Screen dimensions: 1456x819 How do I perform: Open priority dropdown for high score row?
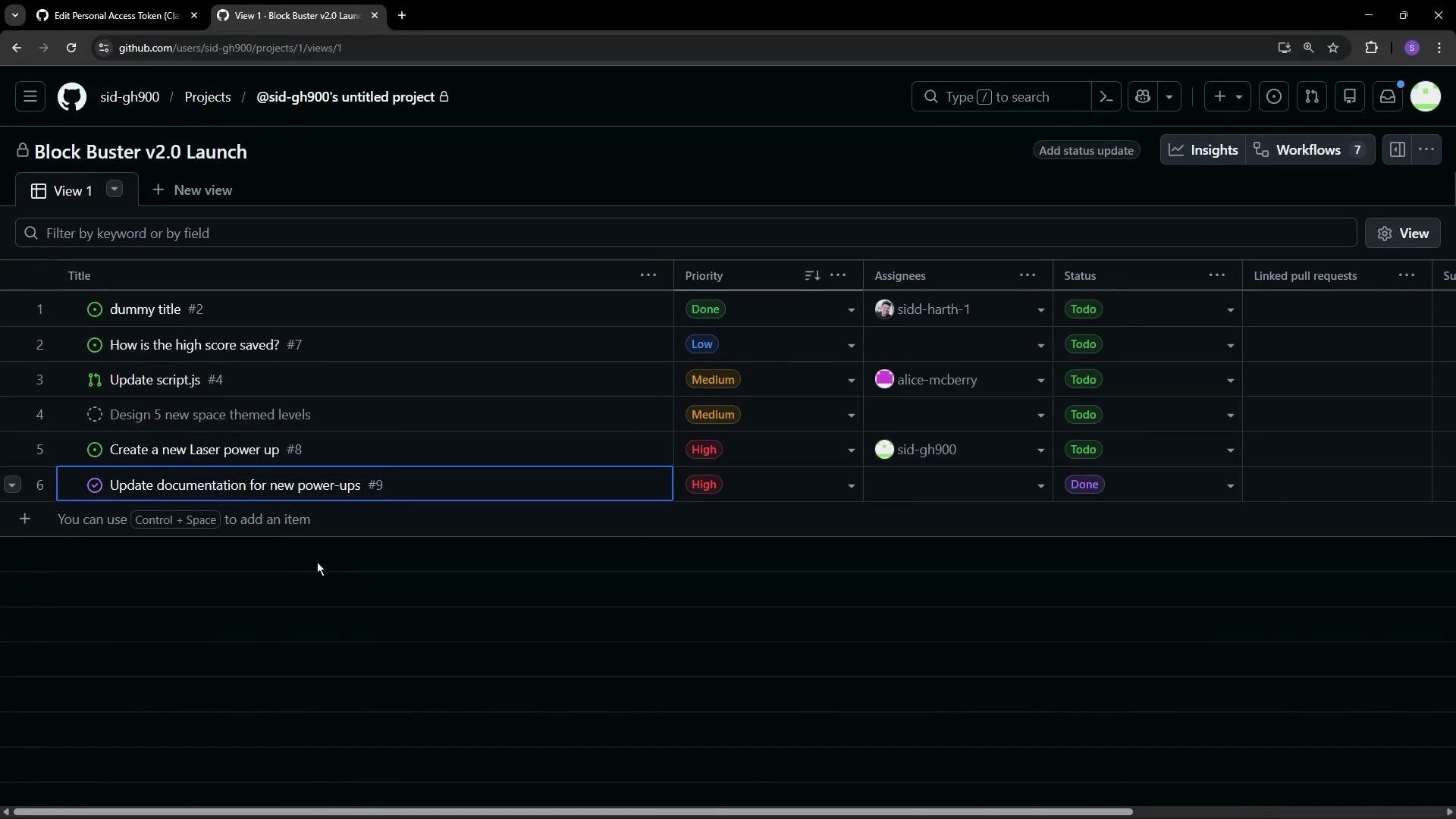[x=851, y=346]
